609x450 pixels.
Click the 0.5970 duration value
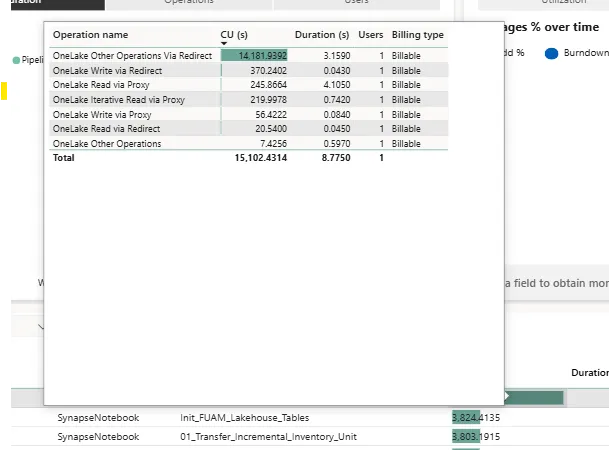337,144
